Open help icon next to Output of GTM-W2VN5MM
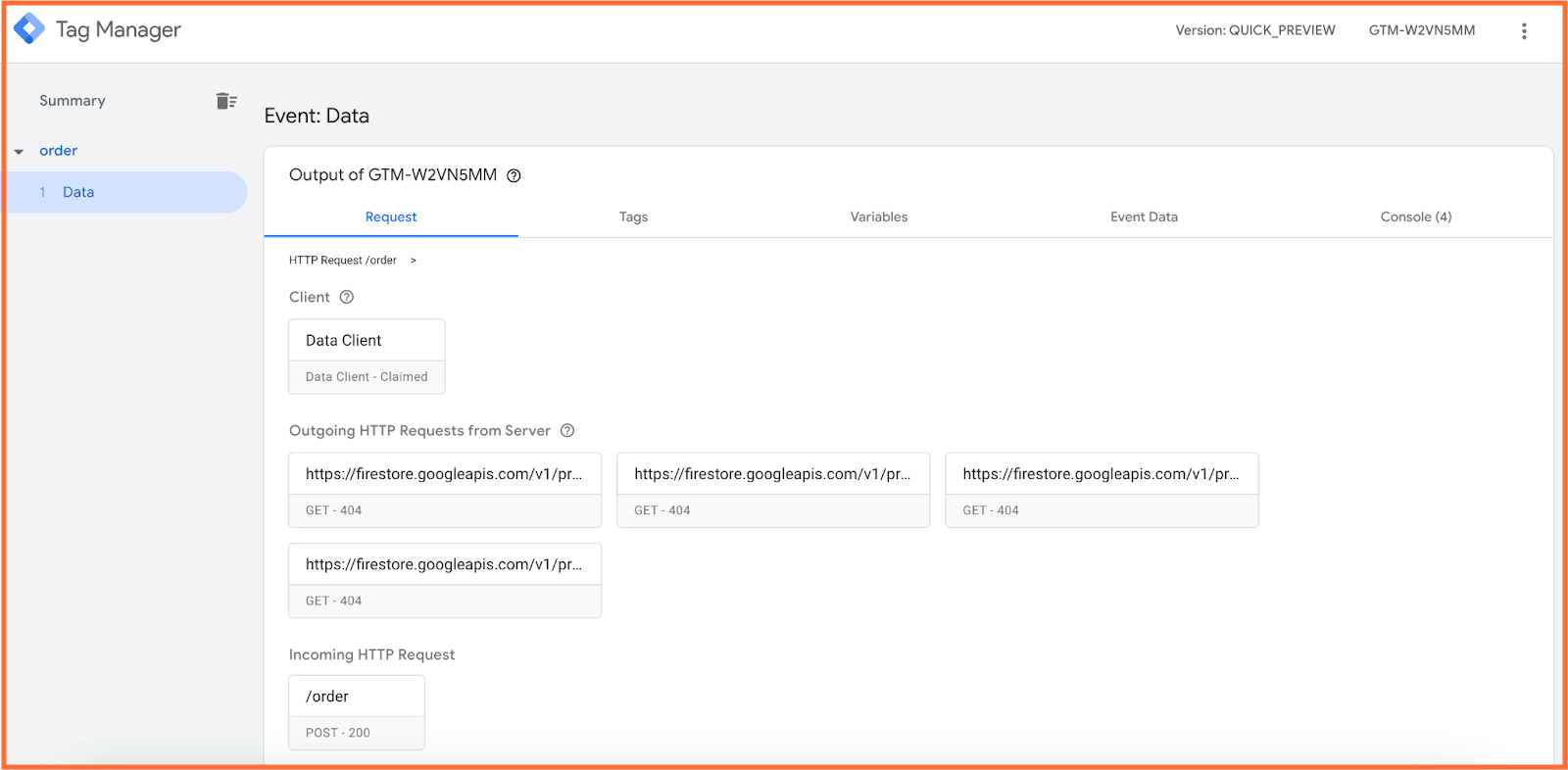The image size is (1568, 770). click(514, 176)
